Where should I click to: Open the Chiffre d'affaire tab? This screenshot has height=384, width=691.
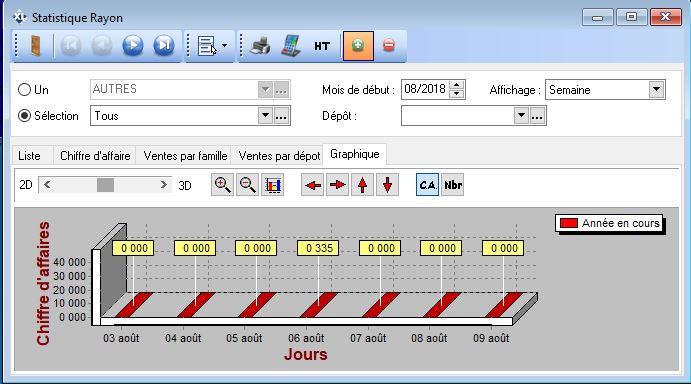pyautogui.click(x=95, y=156)
